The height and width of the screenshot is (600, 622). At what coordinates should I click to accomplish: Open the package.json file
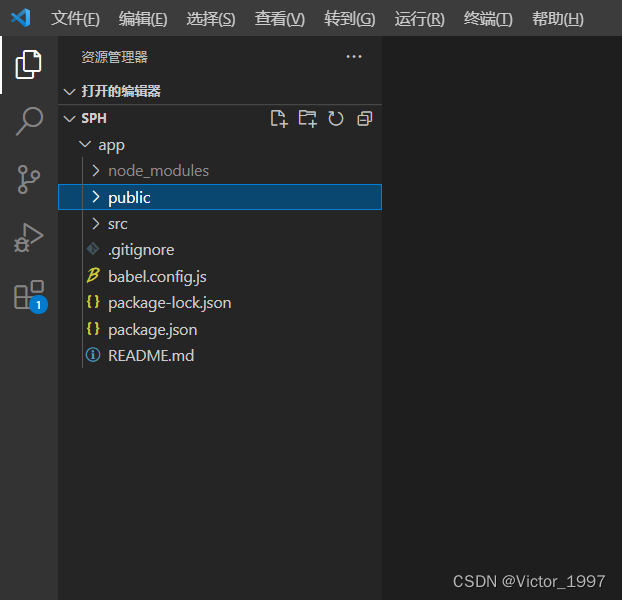[152, 330]
